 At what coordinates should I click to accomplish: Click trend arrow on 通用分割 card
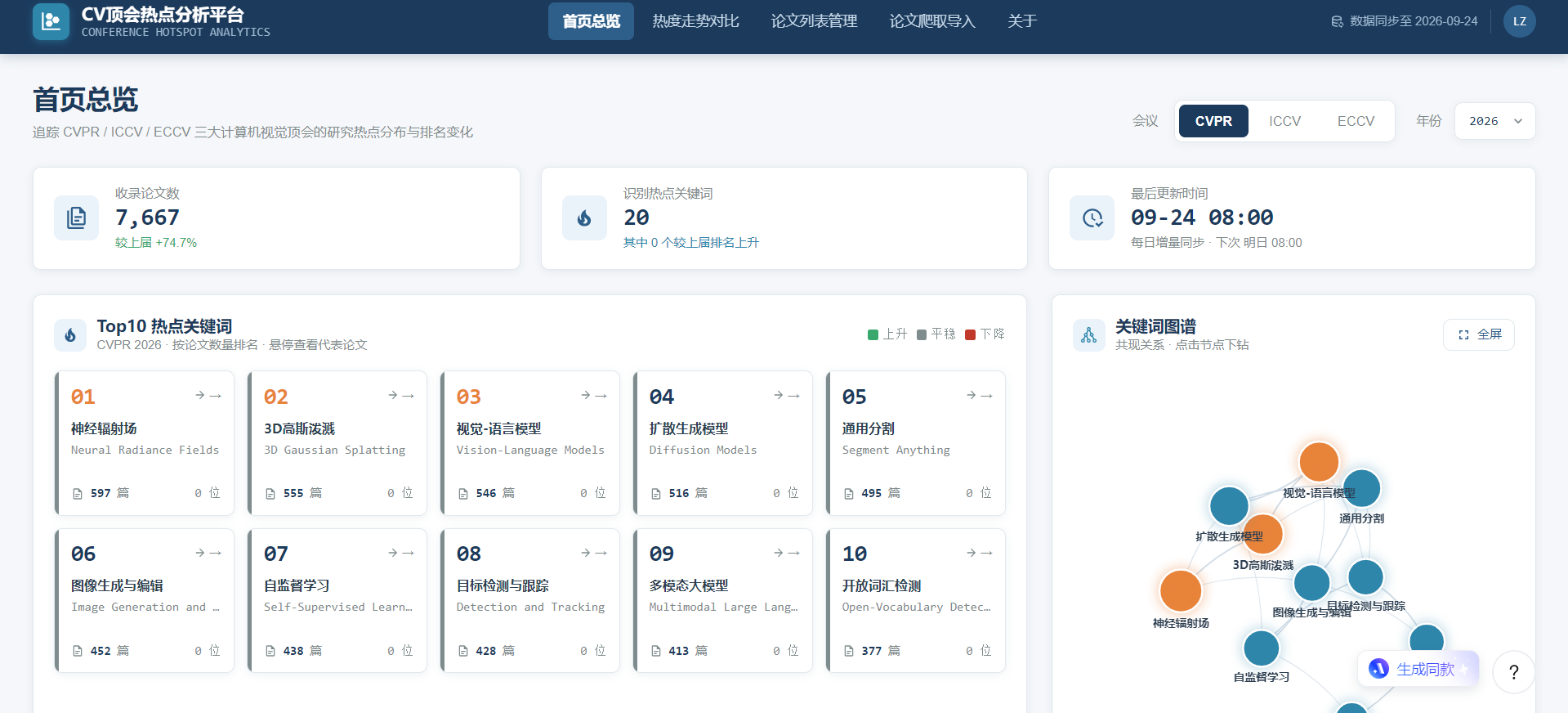[x=980, y=396]
